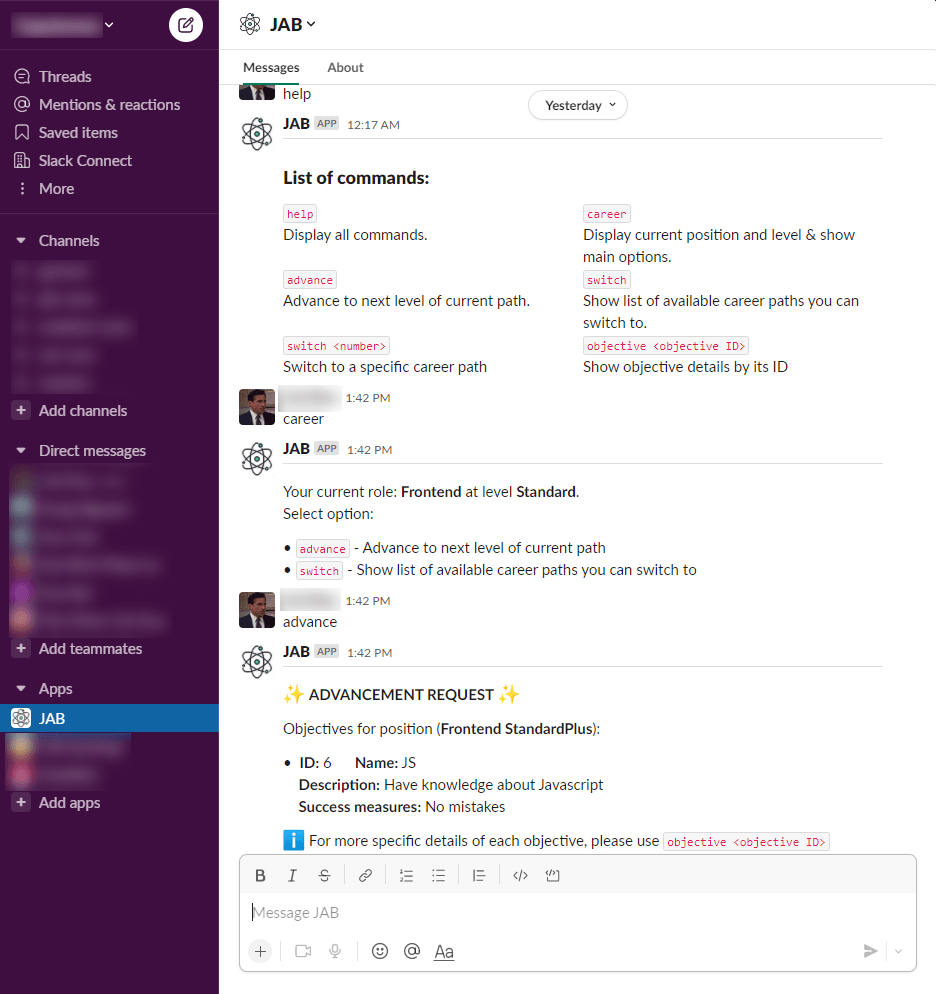Click the 1:42 PM timestamp above "career"
The image size is (936, 994).
368,398
